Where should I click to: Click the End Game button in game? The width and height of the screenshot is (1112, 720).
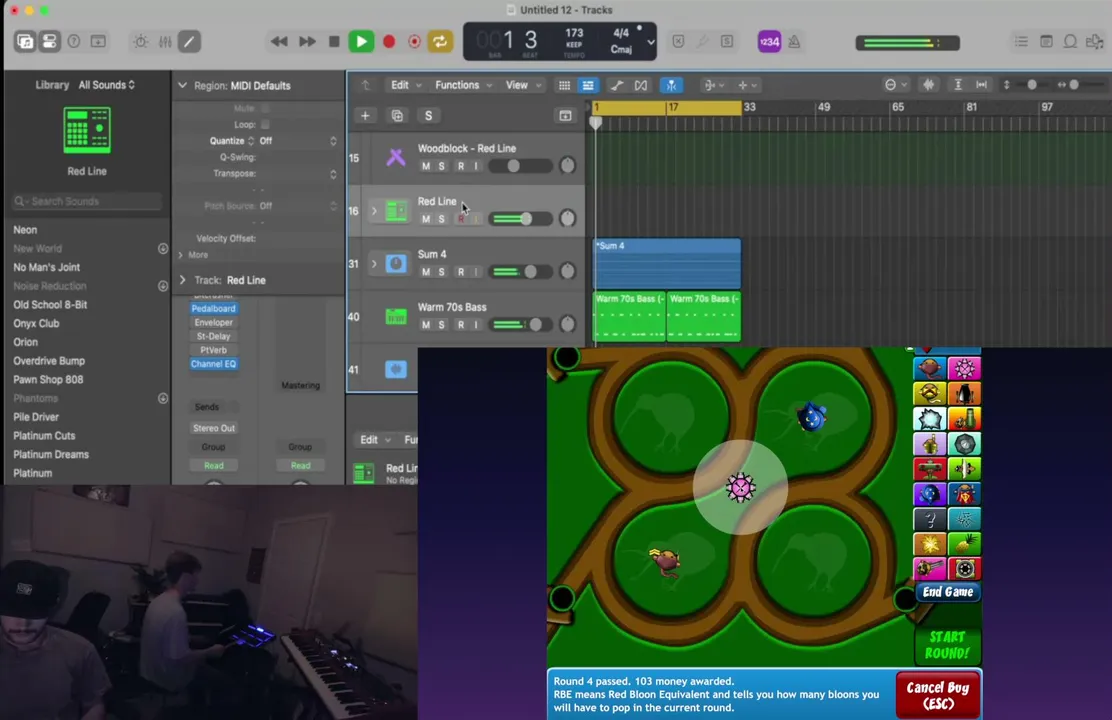point(947,592)
